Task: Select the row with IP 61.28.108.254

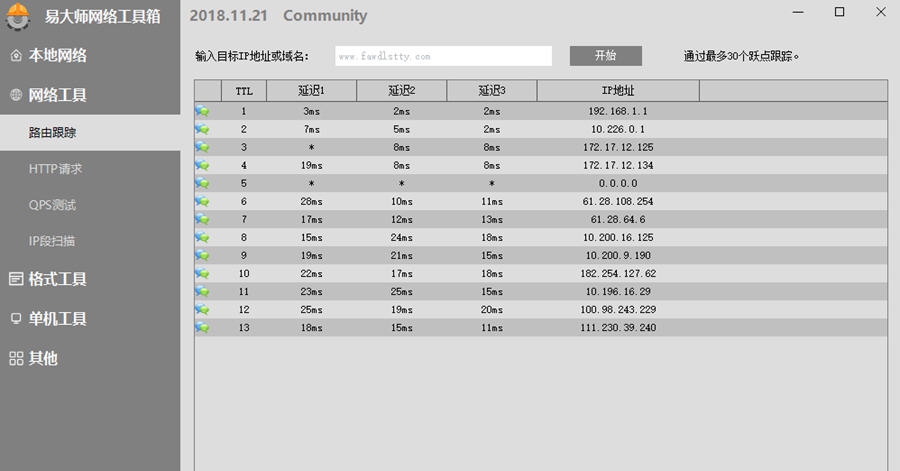Action: [540, 201]
